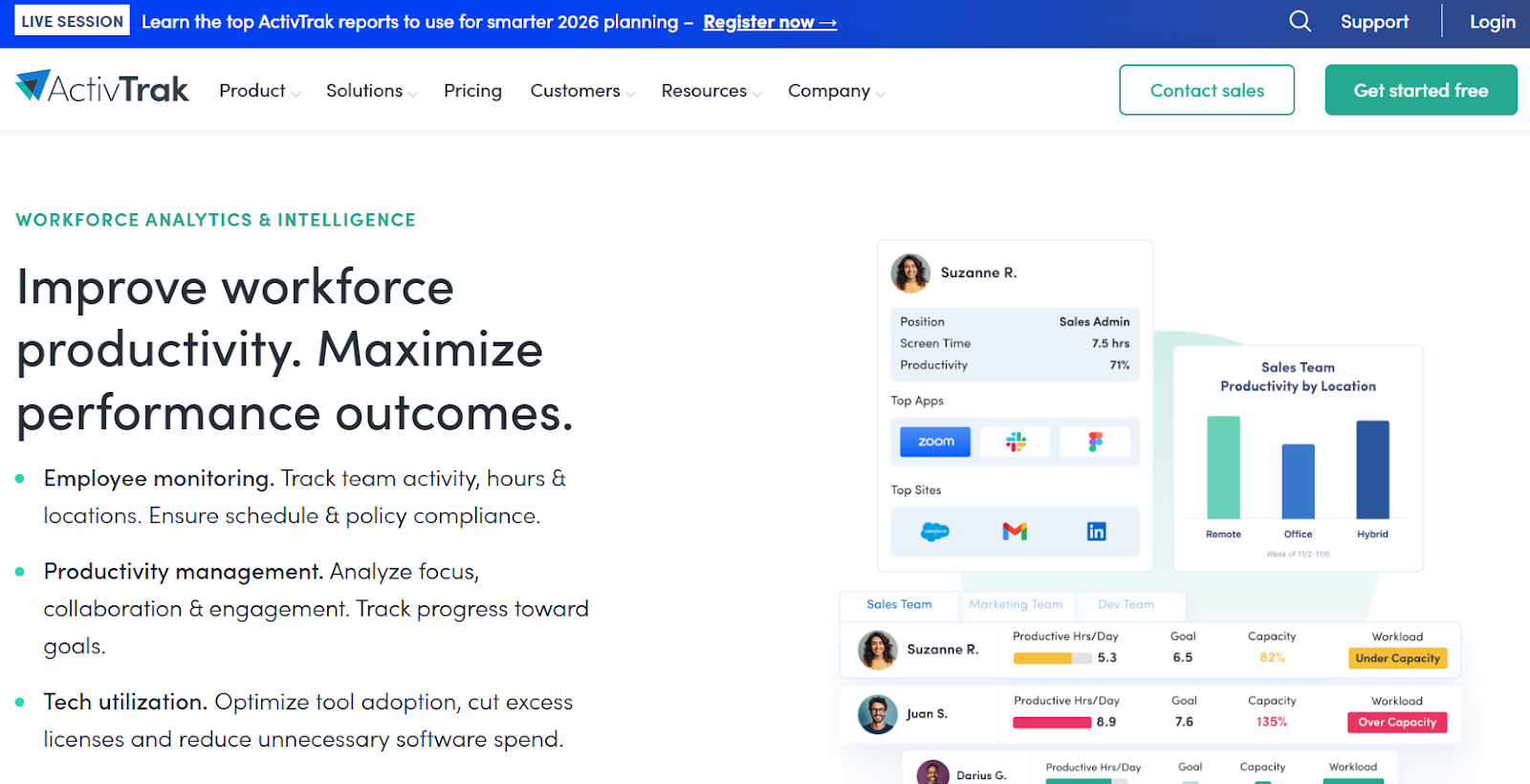
Task: Expand the Product menu chevron
Action: coord(295,94)
